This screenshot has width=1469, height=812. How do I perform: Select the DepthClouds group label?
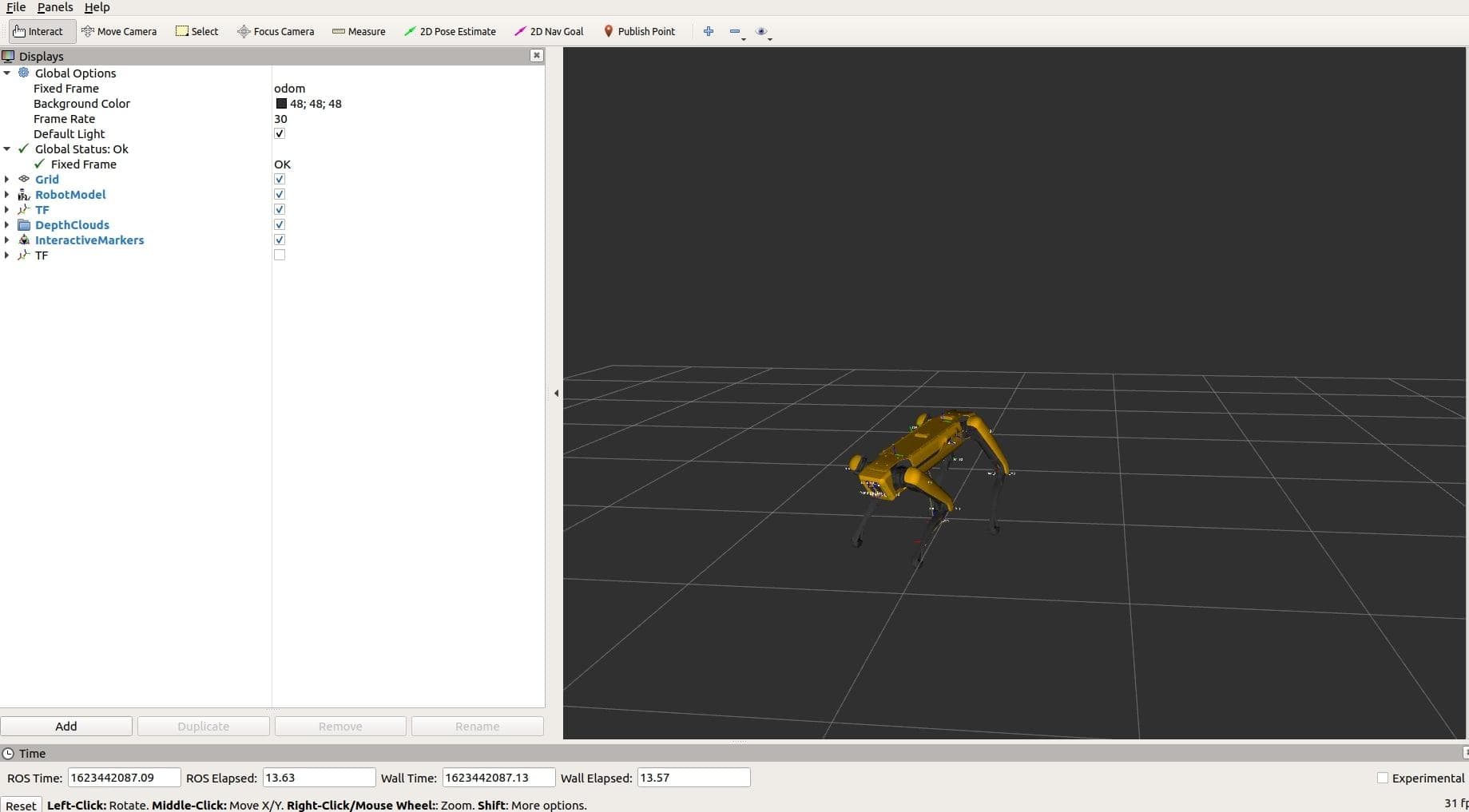72,224
